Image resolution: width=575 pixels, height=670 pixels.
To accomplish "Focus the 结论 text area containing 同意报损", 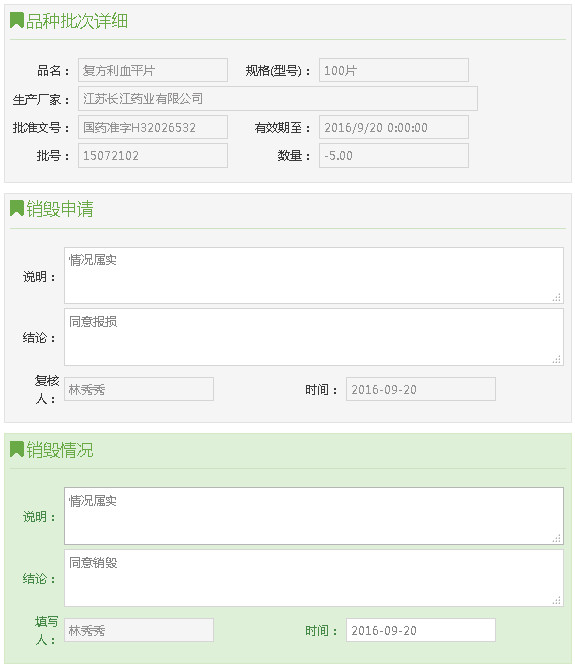I will [314, 337].
